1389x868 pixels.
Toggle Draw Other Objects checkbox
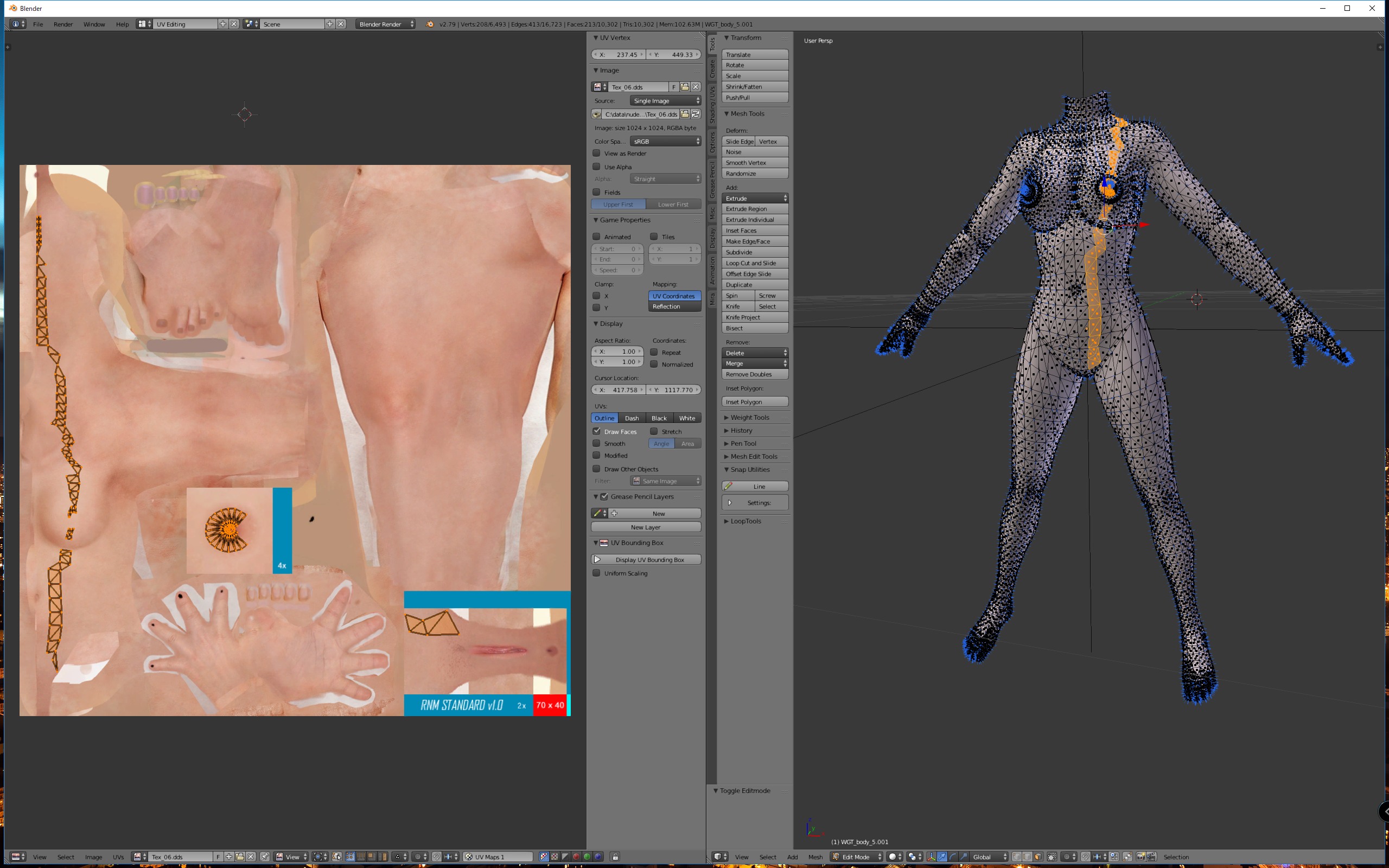coord(597,469)
